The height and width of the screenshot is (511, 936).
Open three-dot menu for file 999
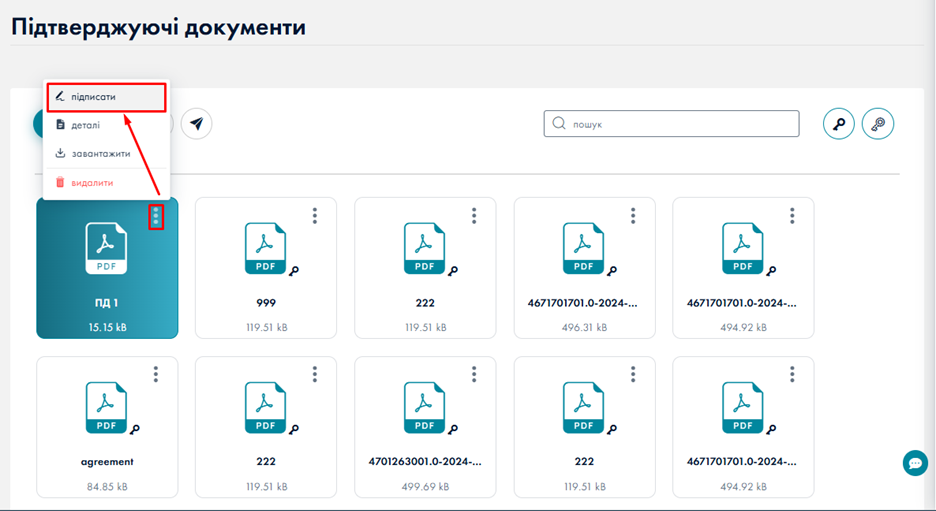click(x=315, y=215)
